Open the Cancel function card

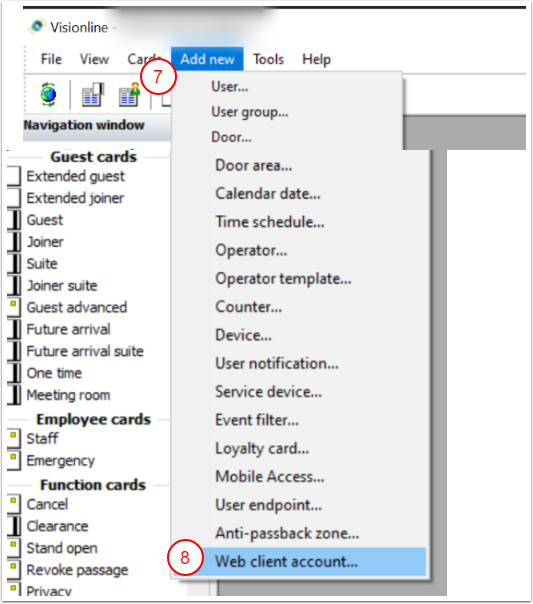click(47, 504)
